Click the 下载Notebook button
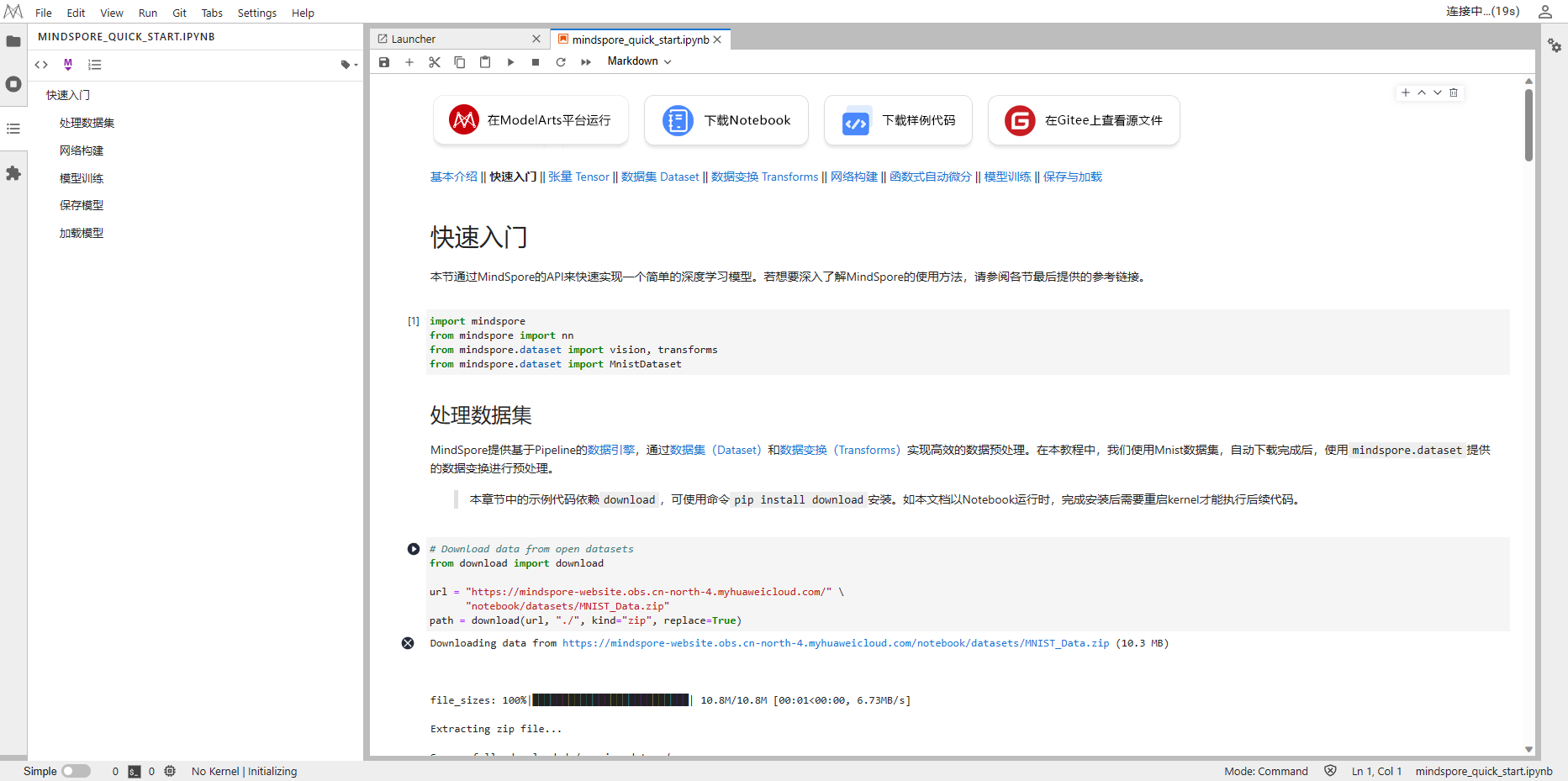Image resolution: width=1568 pixels, height=781 pixels. coord(726,120)
